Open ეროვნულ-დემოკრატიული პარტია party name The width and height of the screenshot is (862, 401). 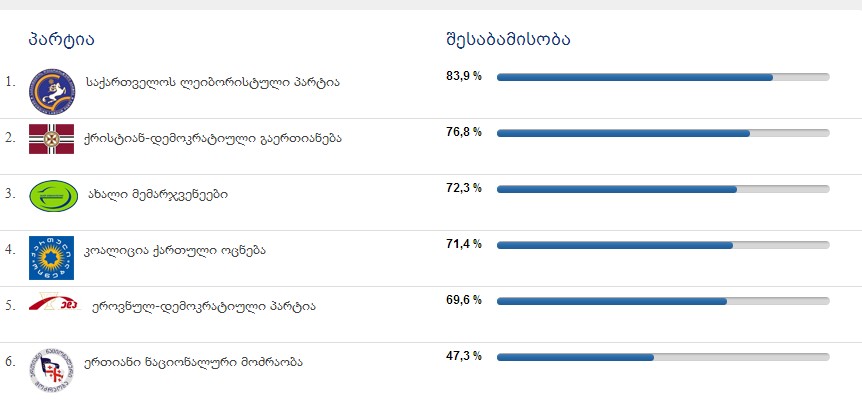[203, 305]
